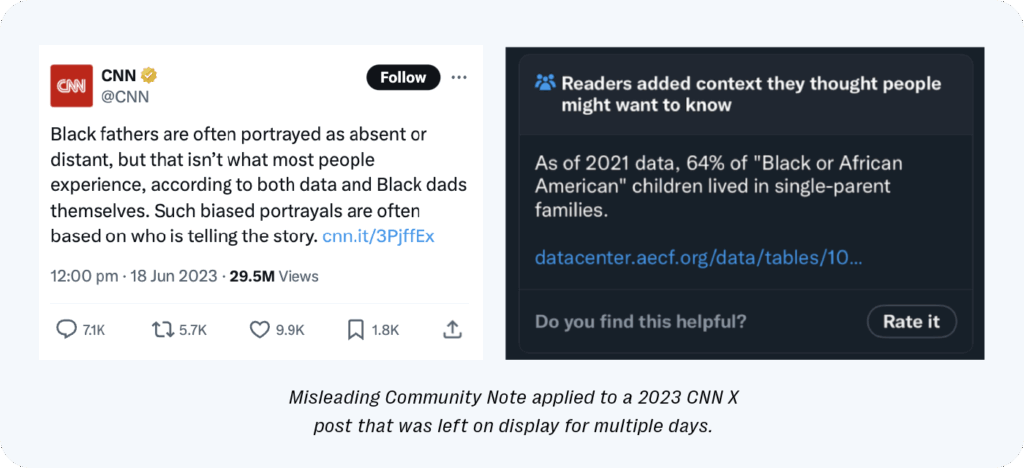Click the 7.1K replies count

tap(94, 329)
